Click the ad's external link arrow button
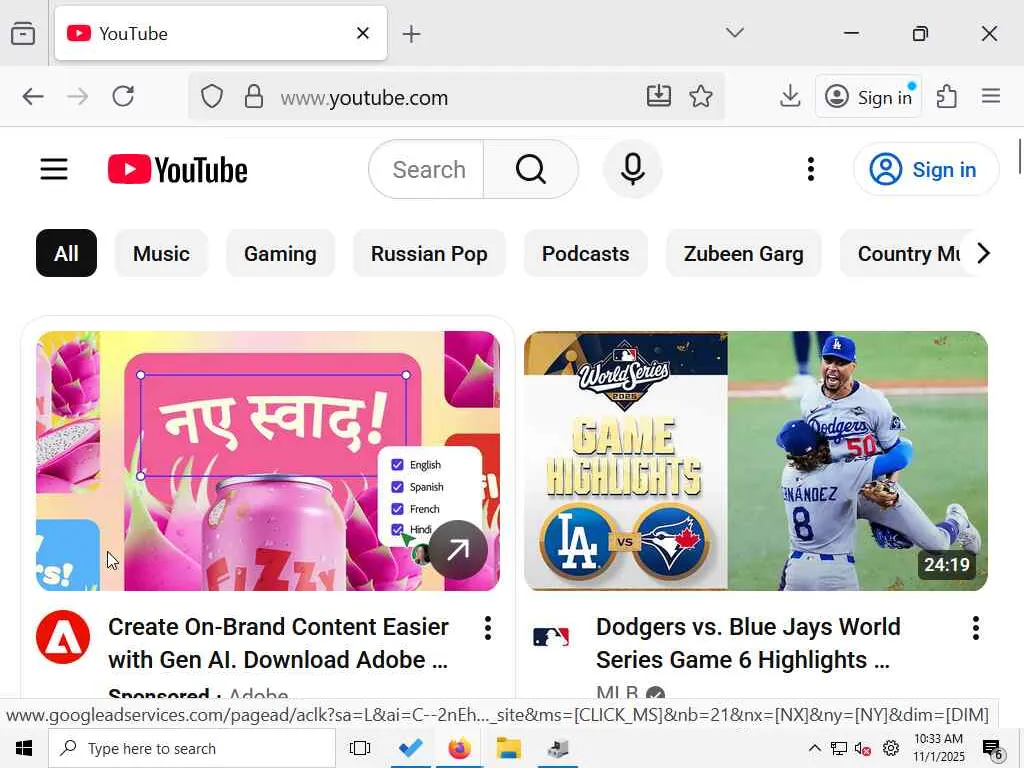Viewport: 1024px width, 768px height. pos(458,550)
